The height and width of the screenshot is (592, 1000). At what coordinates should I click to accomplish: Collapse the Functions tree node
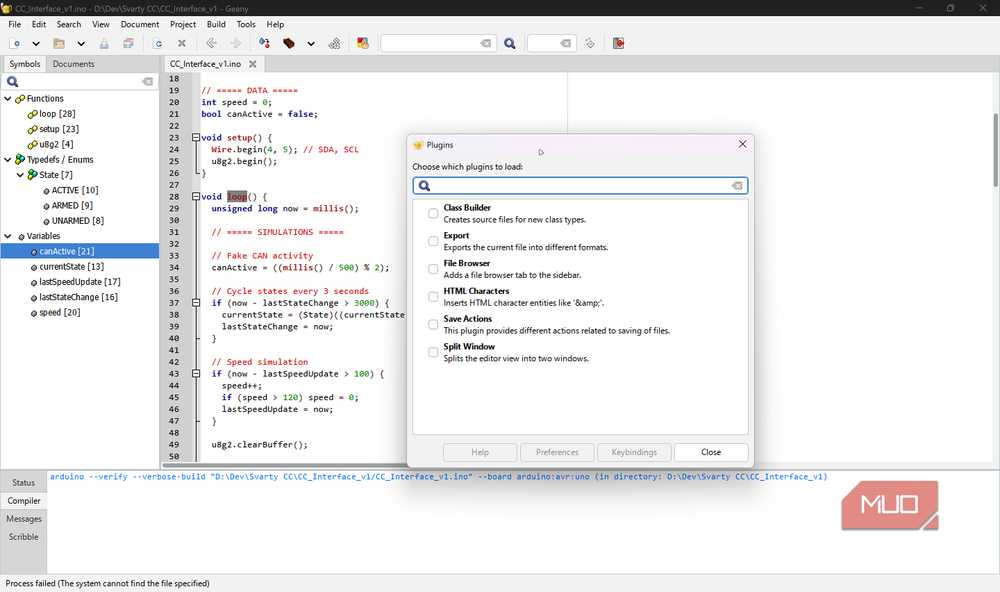coord(8,99)
